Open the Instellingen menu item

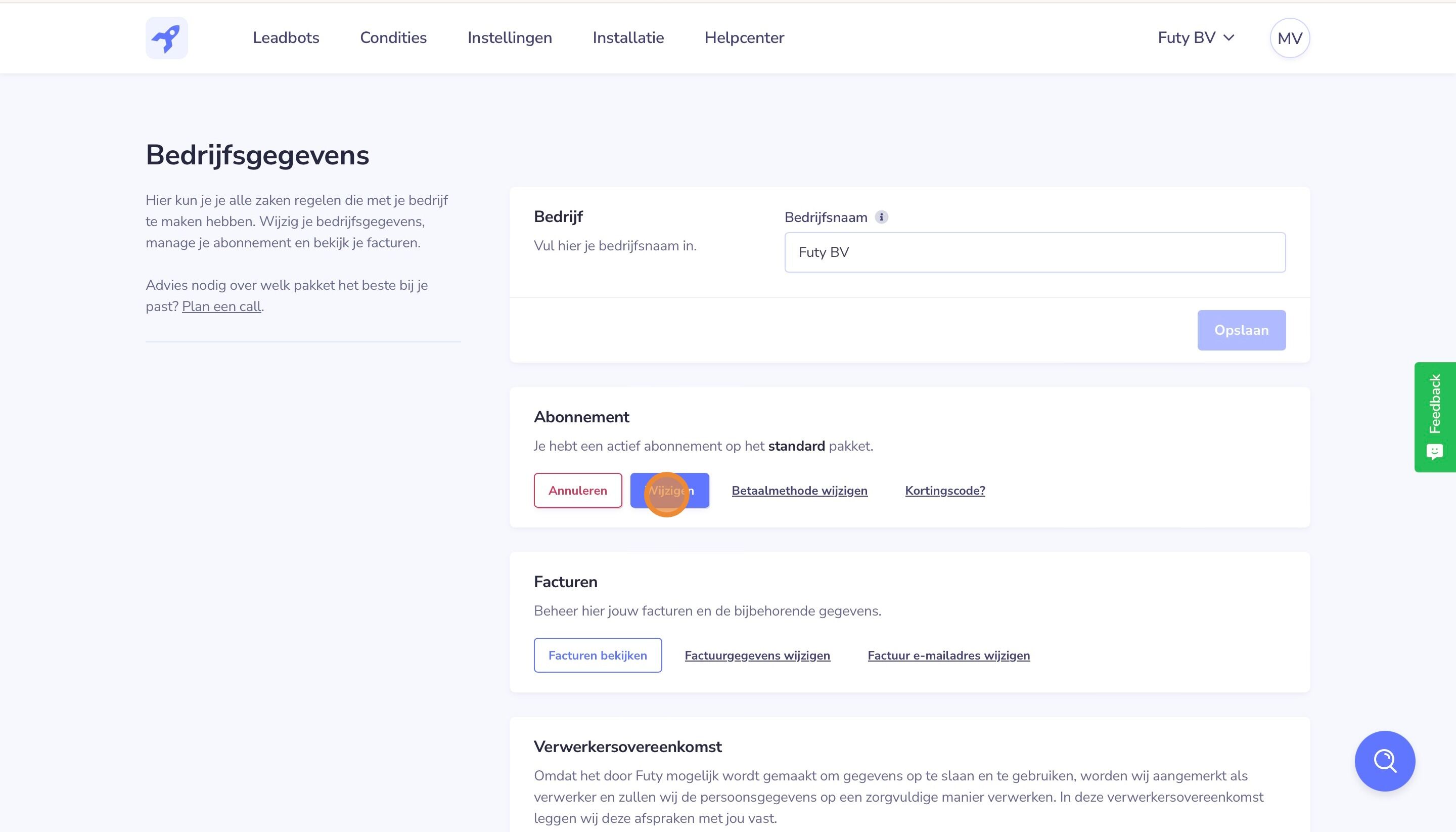[510, 38]
